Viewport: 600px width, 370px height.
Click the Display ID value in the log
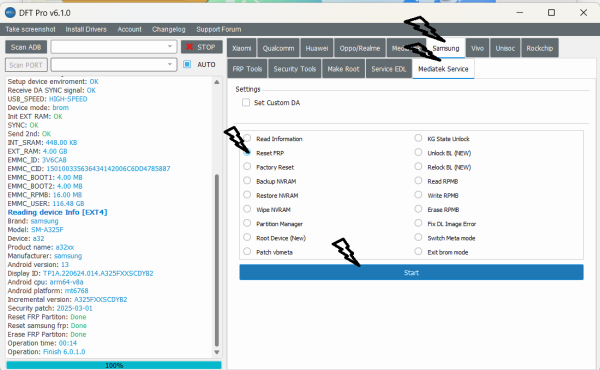[98, 274]
